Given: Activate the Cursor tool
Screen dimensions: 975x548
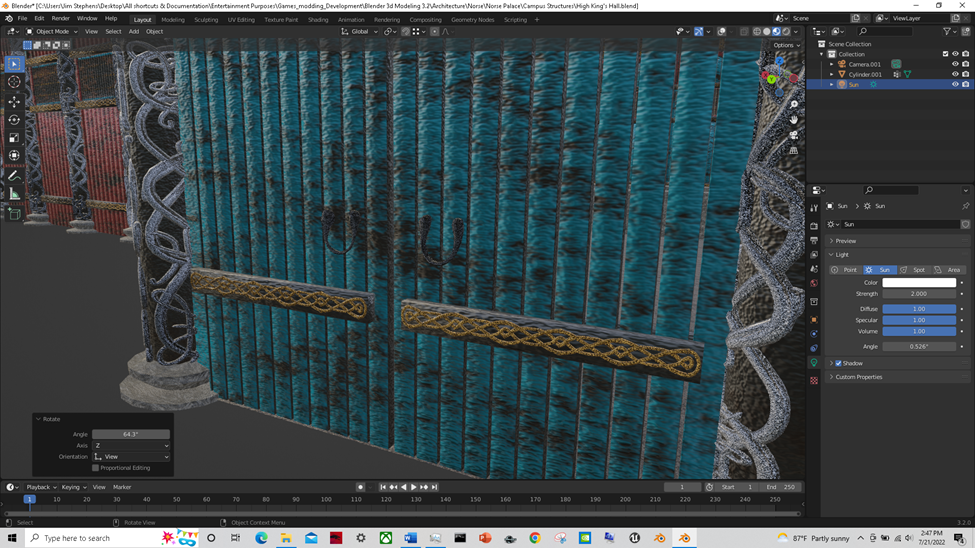Looking at the screenshot, I should 14,82.
